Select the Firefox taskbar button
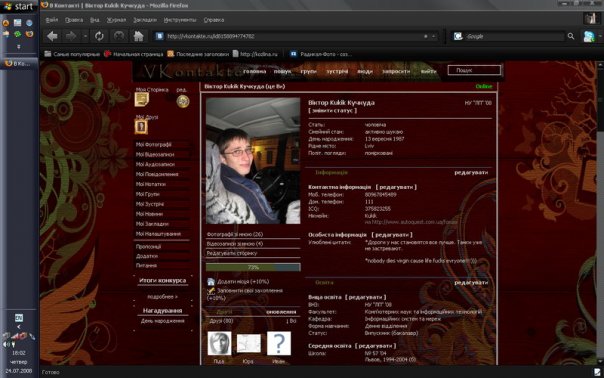This screenshot has height=378, width=604. click(18, 64)
